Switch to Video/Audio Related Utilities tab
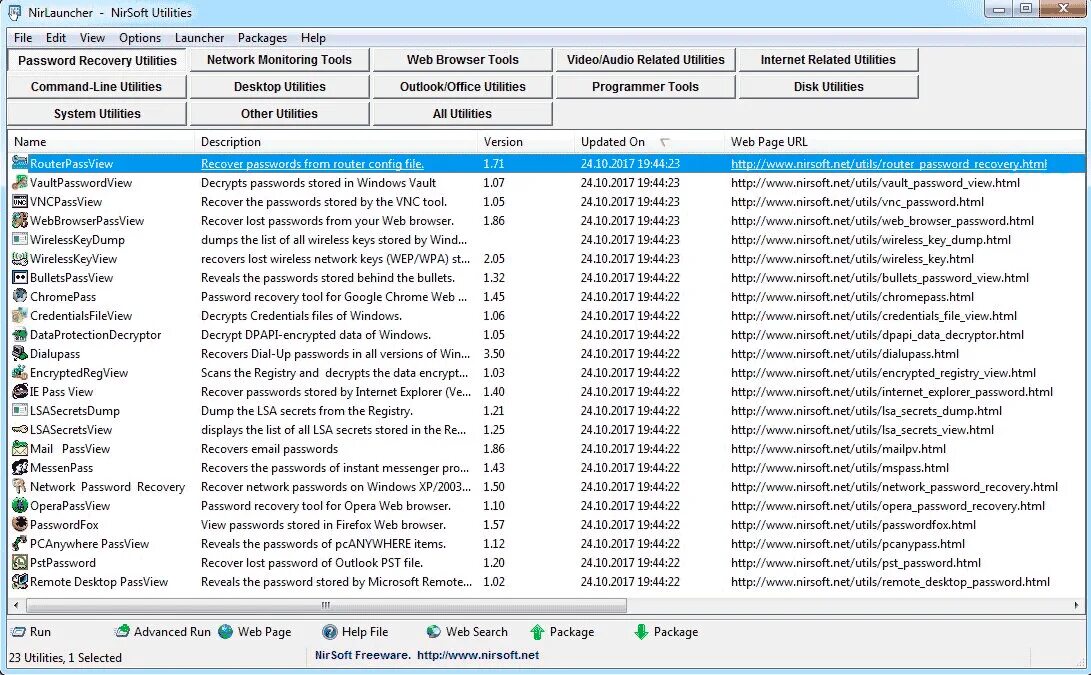This screenshot has height=675, width=1091. [646, 60]
